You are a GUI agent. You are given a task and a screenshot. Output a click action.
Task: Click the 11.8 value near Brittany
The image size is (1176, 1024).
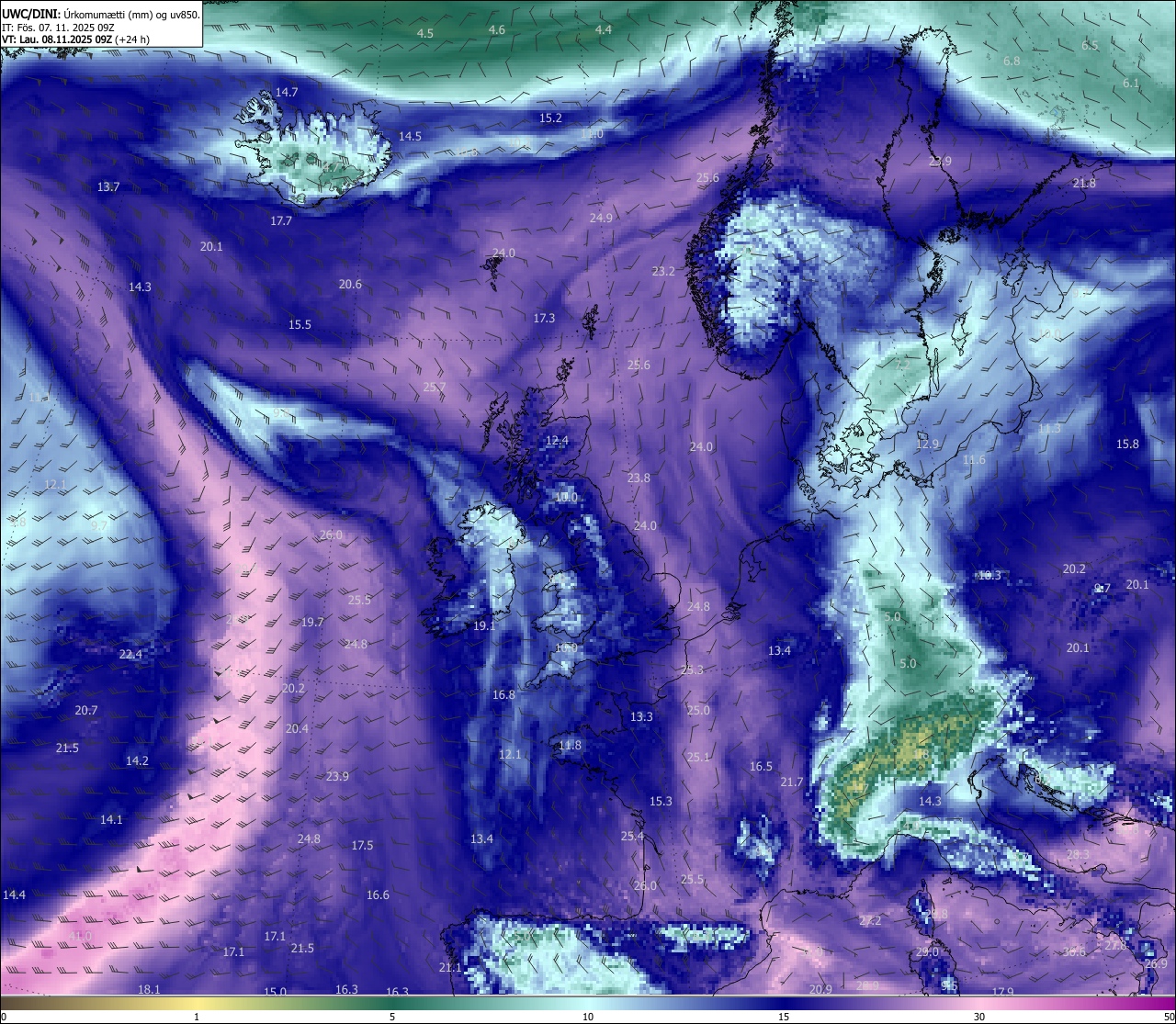[x=570, y=746]
